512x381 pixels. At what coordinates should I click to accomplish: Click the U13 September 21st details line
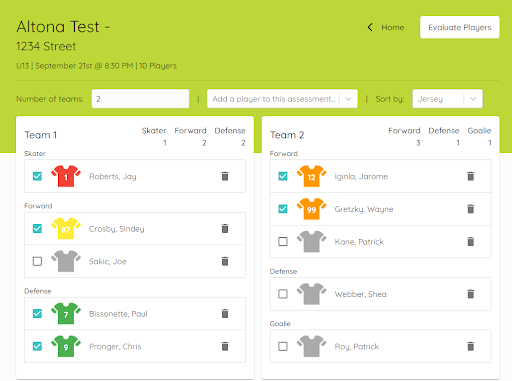(x=96, y=66)
